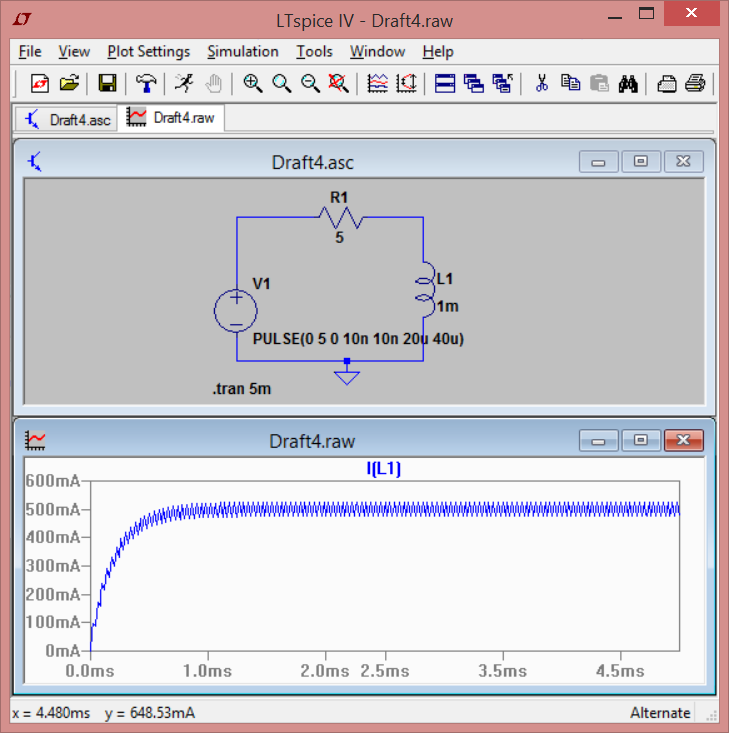Click the .tran 5m directive text
Screen dimensions: 729x733
(x=242, y=388)
